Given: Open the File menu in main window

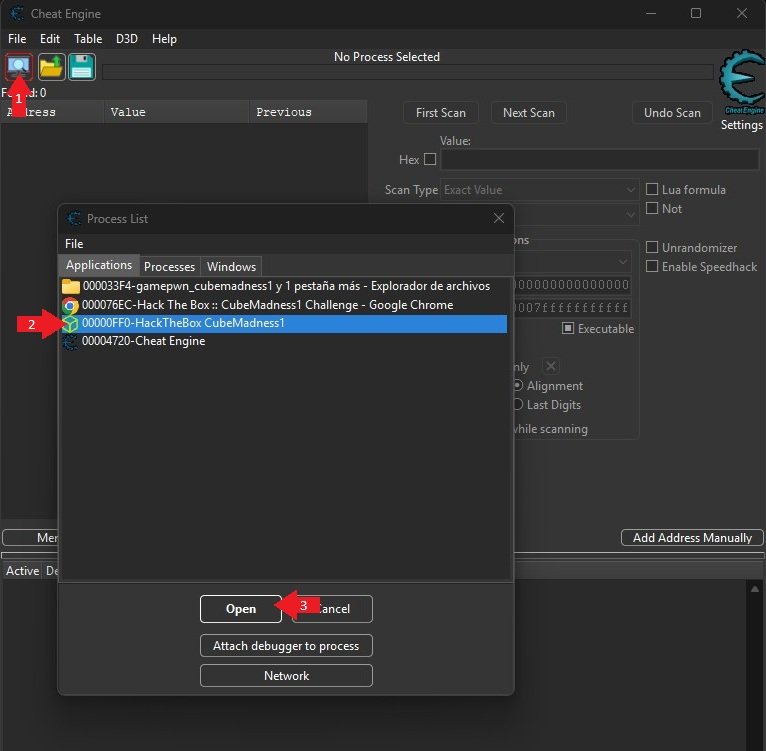Looking at the screenshot, I should click(x=17, y=39).
